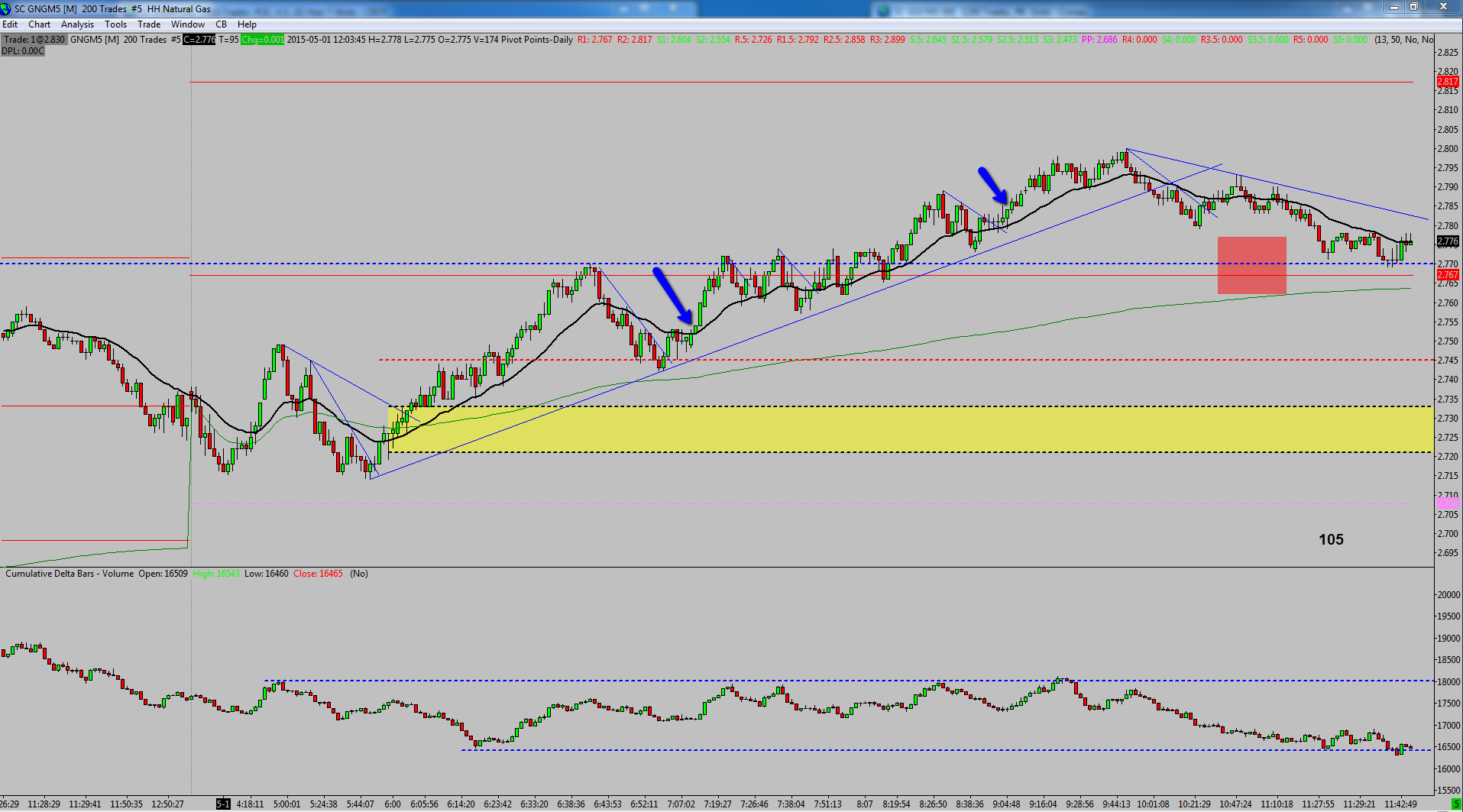
Task: Click the R1.5: 2.792 pivot value
Action: click(798, 40)
